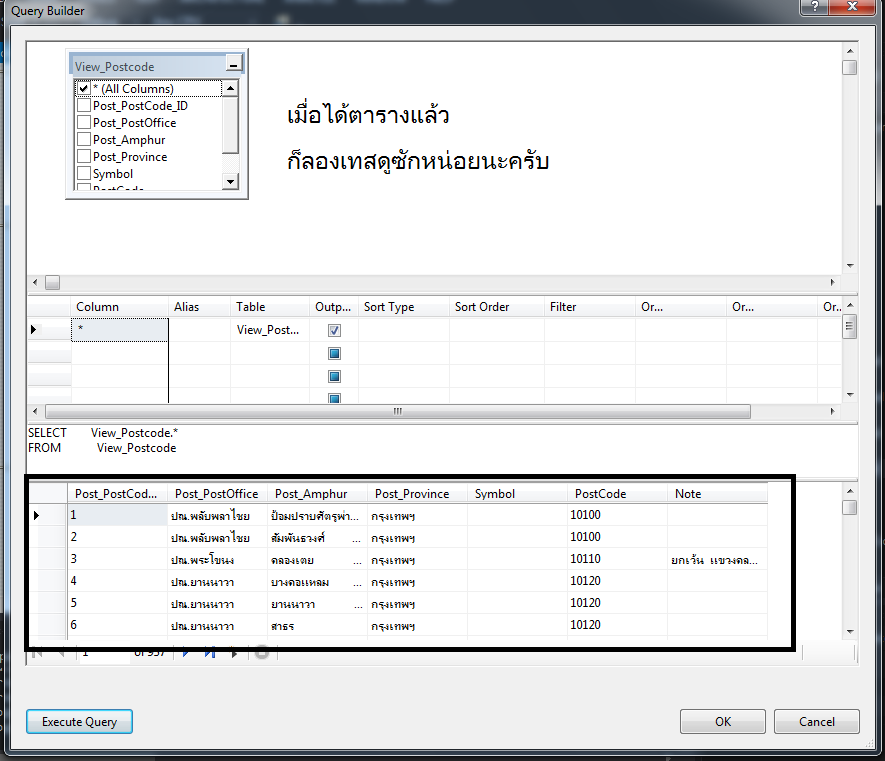
Task: Sort results by Post_Amphur header
Action: coord(318,494)
